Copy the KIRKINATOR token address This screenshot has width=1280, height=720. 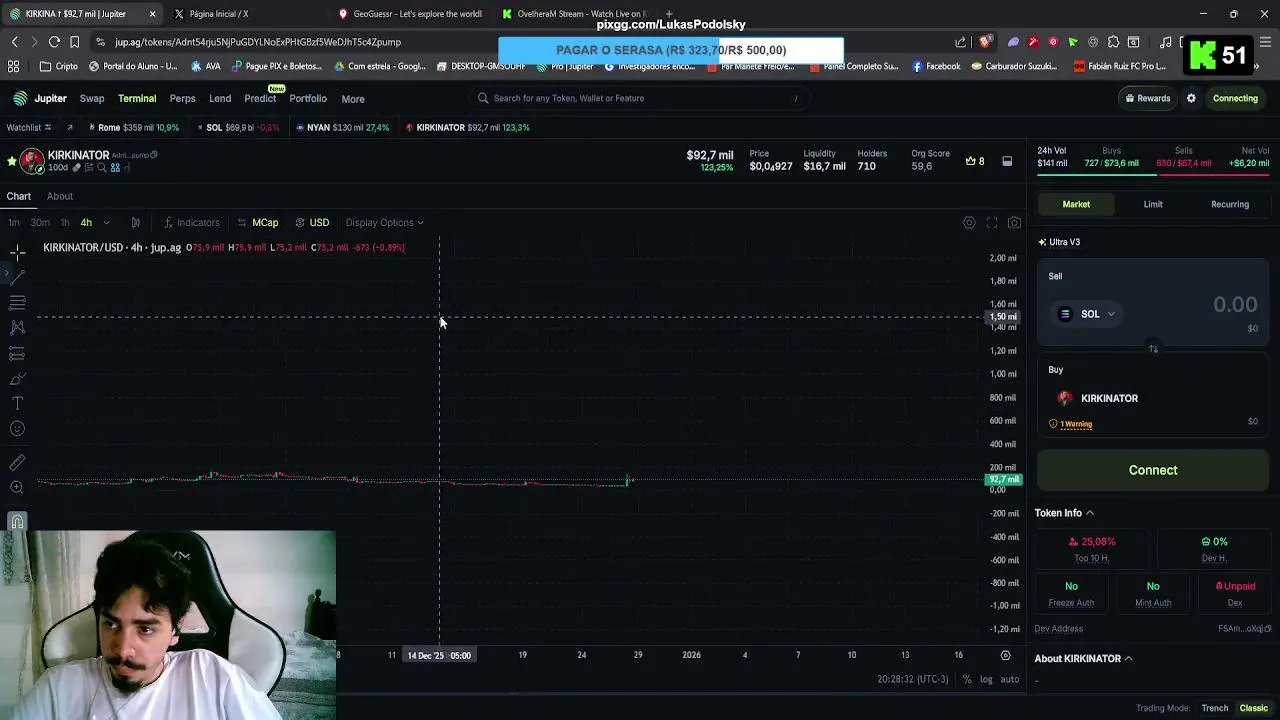[x=154, y=155]
